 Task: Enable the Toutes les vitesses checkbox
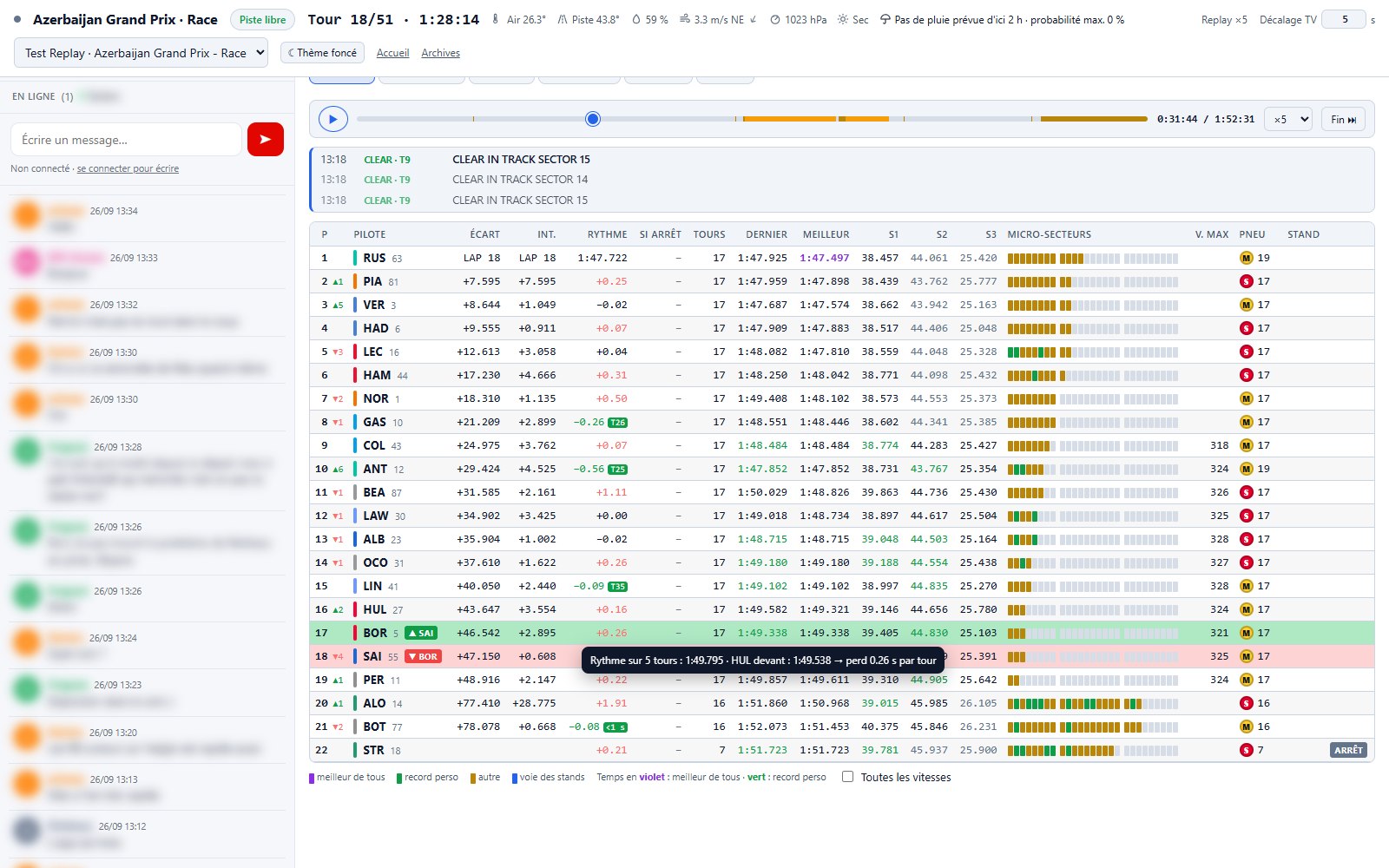click(847, 777)
